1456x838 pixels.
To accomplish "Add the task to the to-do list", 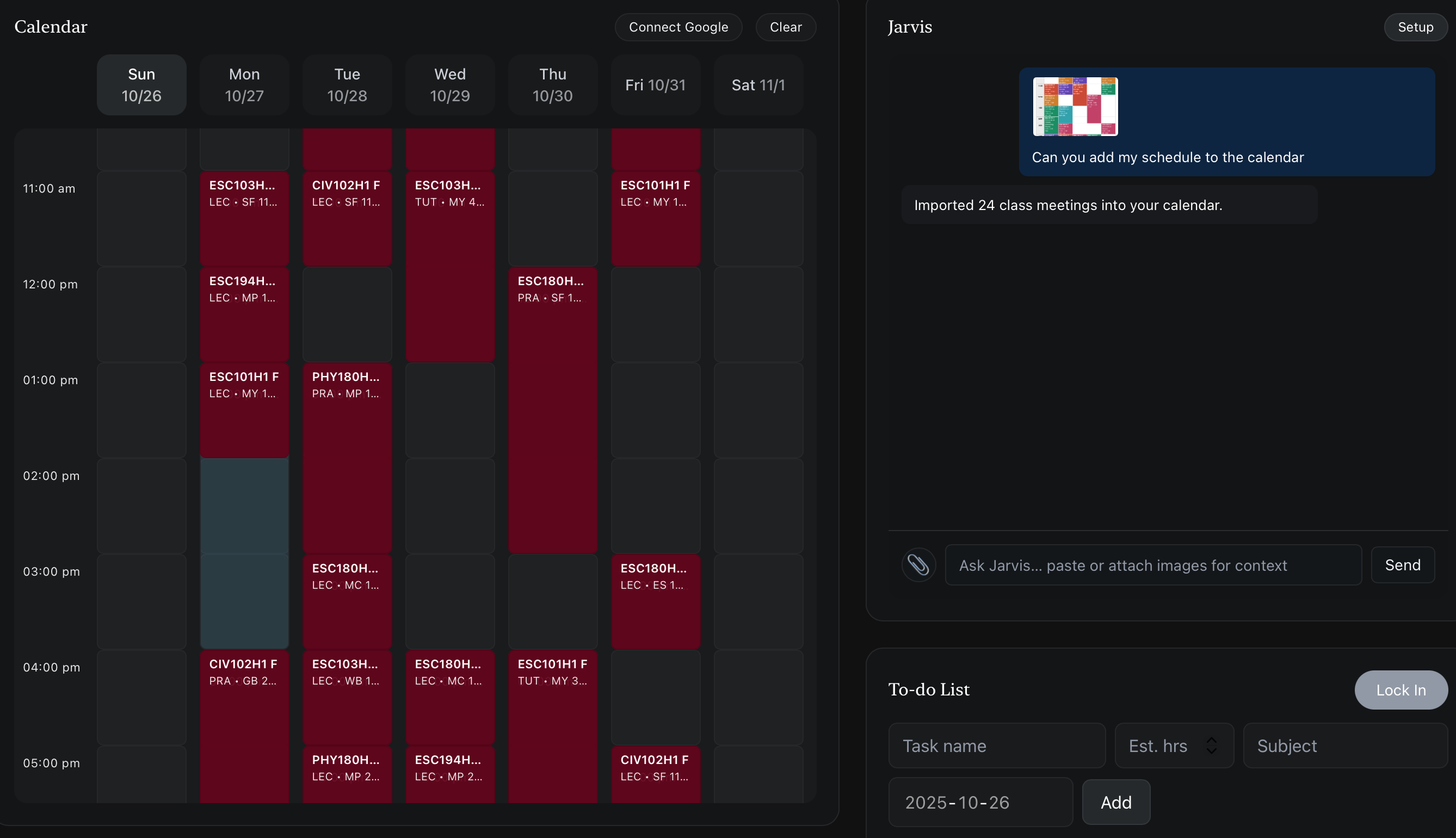I will point(1115,802).
